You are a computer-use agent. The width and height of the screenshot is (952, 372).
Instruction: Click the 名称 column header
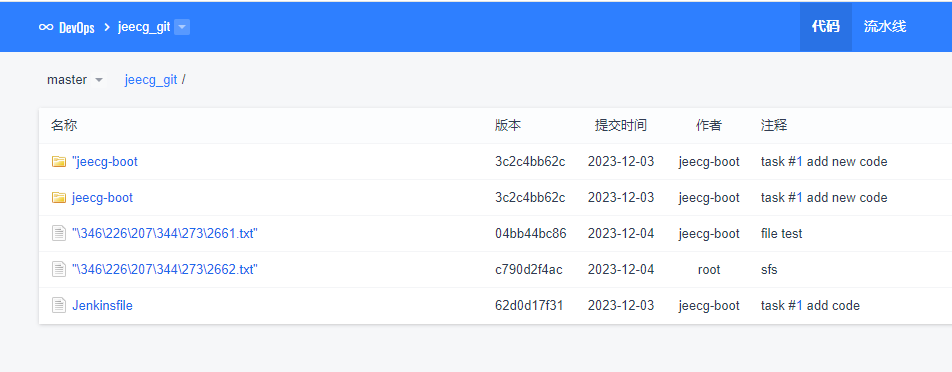coord(64,126)
